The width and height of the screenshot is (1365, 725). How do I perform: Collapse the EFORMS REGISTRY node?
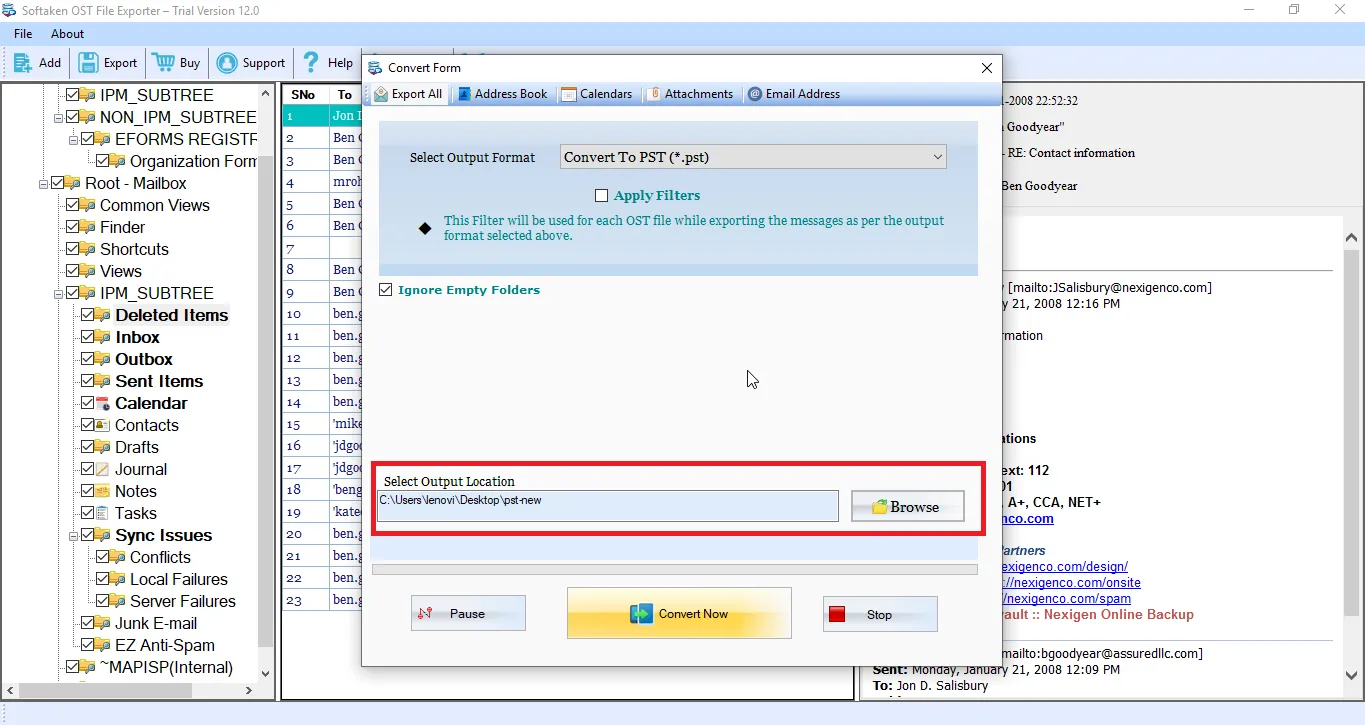(73, 139)
